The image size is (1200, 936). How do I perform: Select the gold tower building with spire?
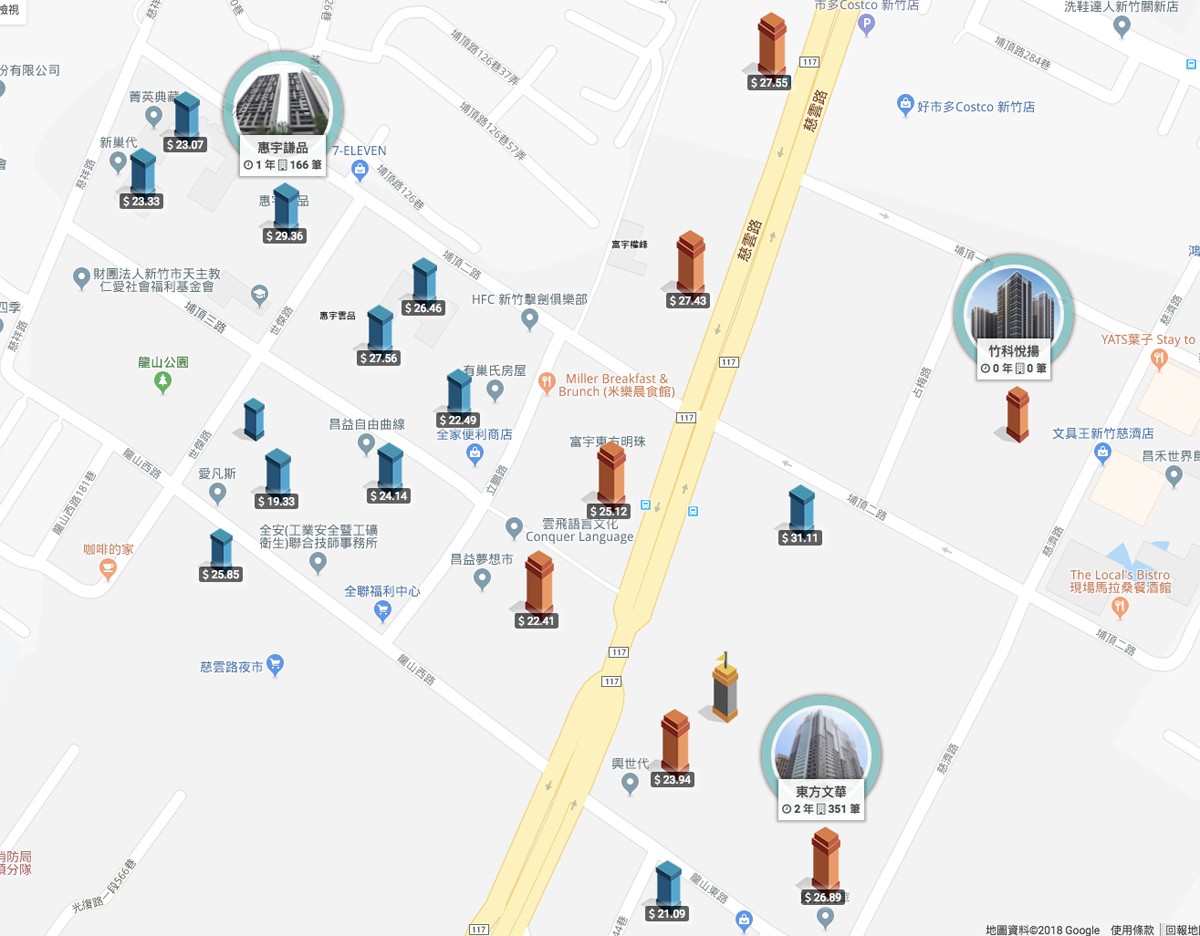point(725,687)
